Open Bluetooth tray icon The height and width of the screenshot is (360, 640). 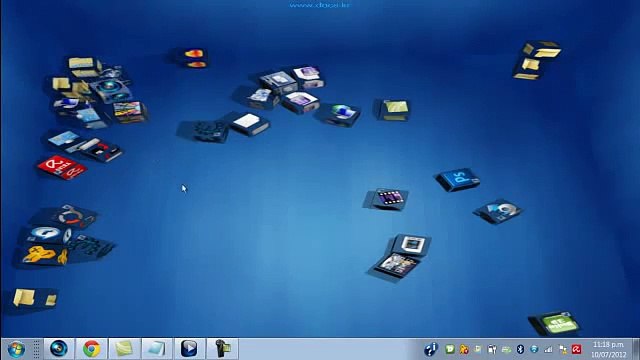click(x=520, y=349)
